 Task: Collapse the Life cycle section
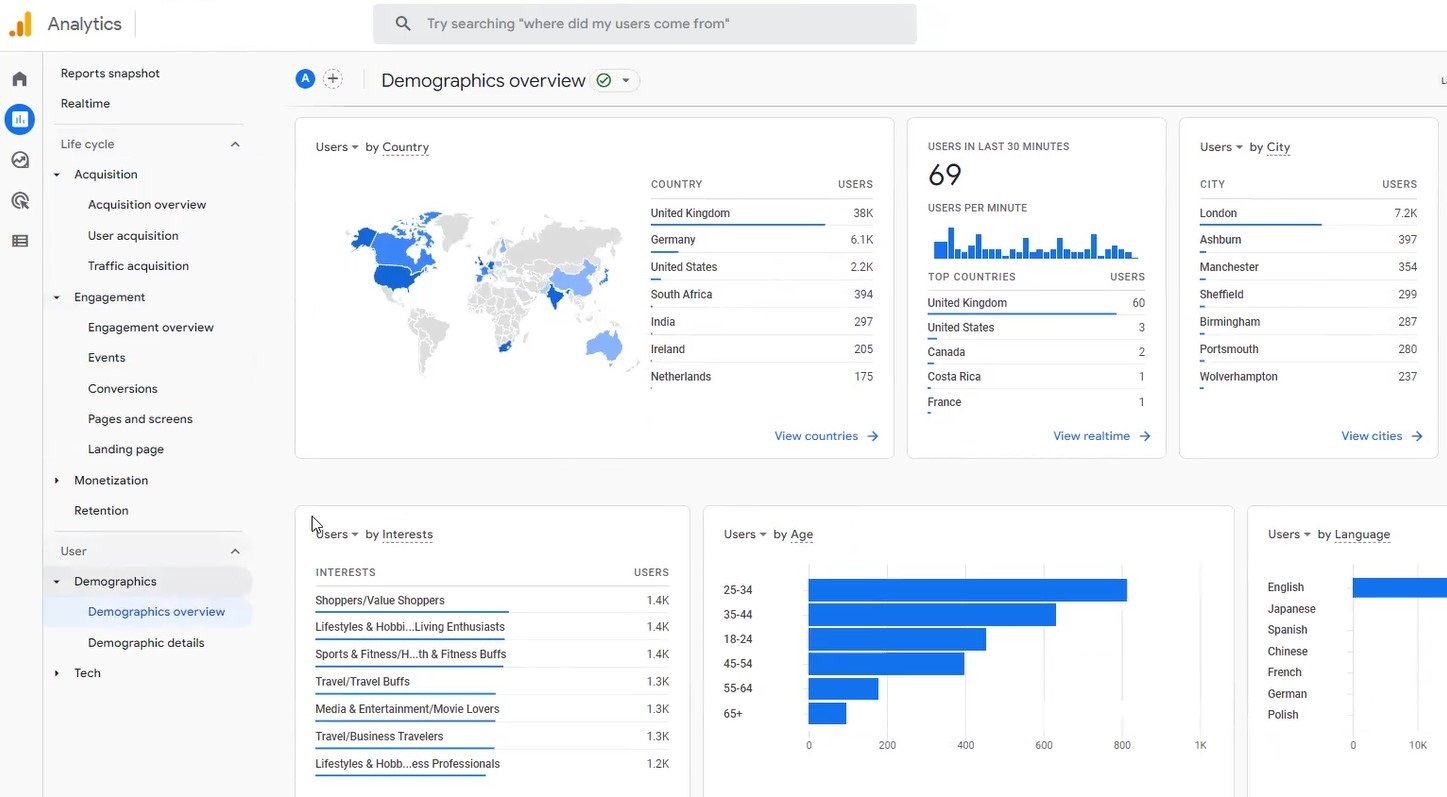pos(234,144)
